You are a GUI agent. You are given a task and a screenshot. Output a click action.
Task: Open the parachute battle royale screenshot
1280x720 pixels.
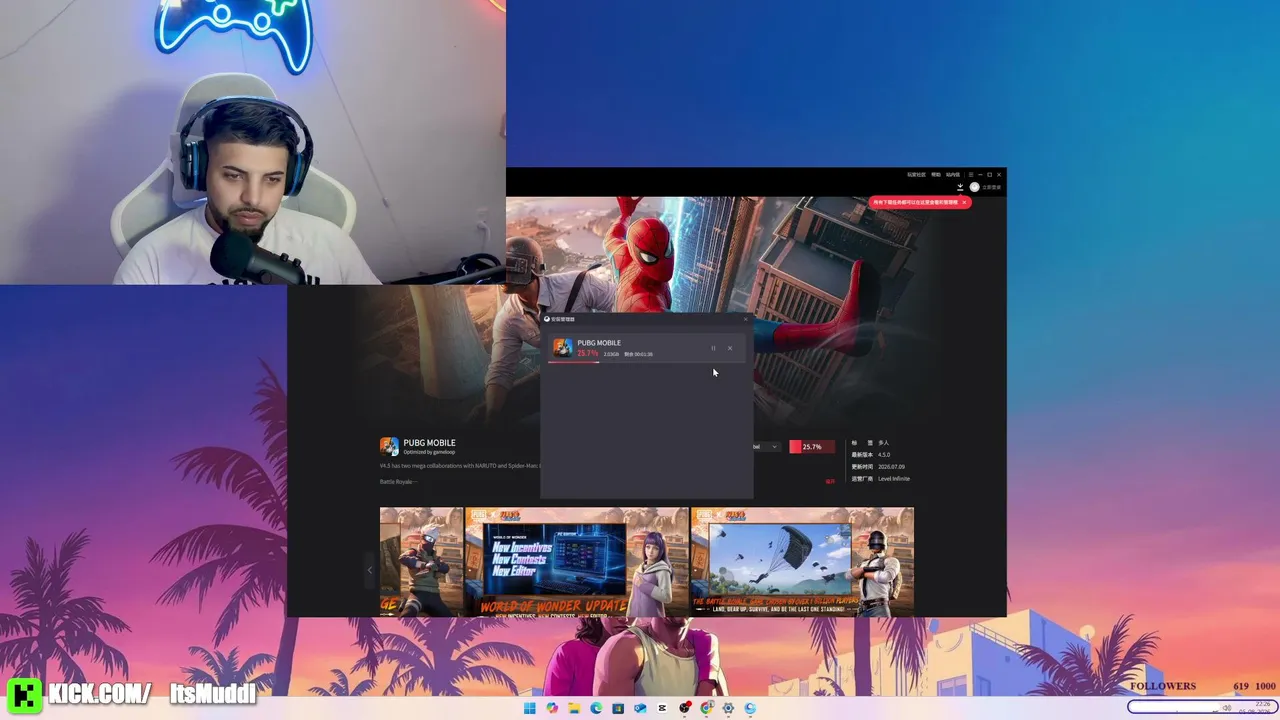coord(802,561)
